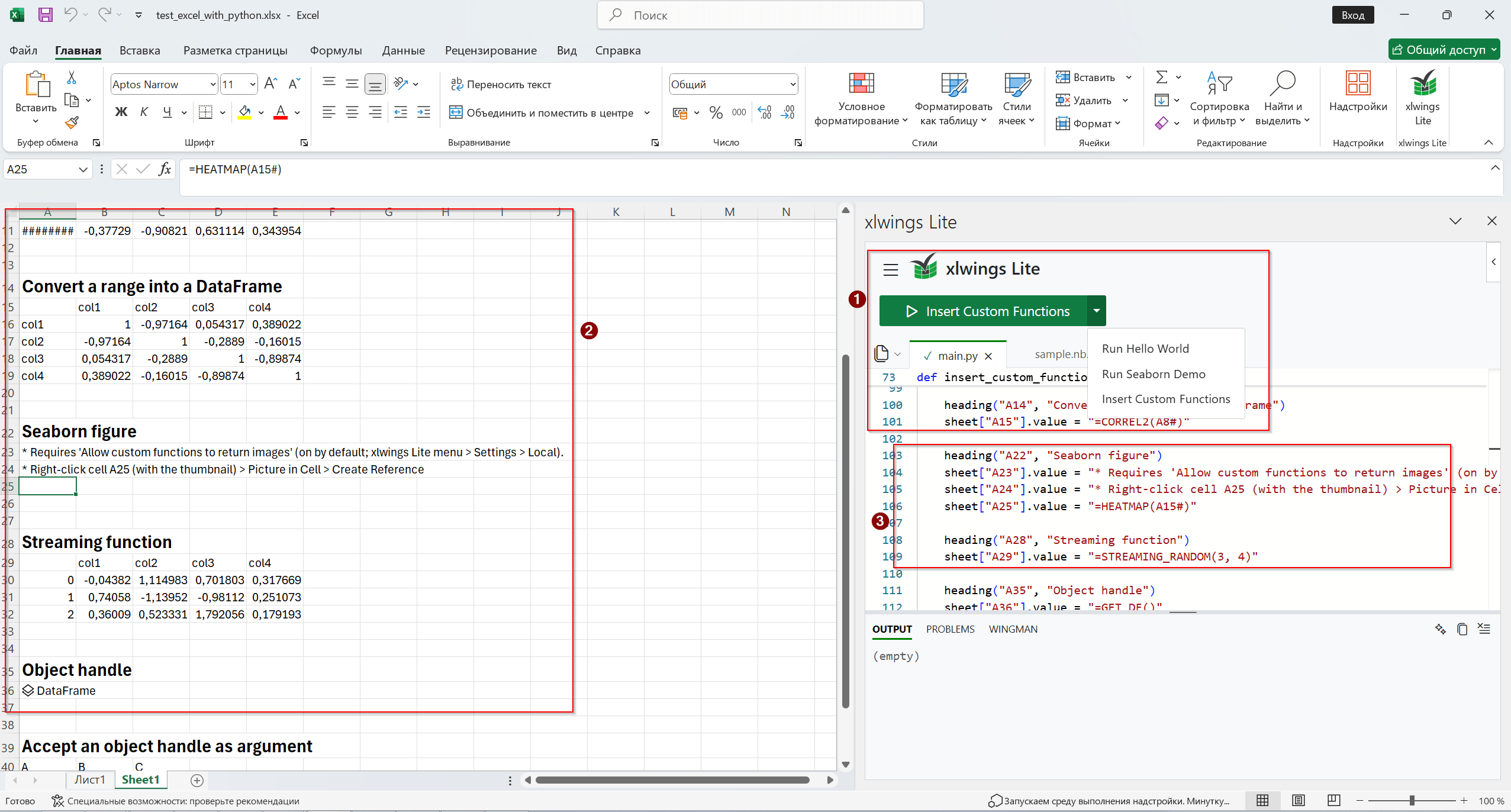Increase indent using the indent icon
This screenshot has width=1511, height=812.
pyautogui.click(x=424, y=112)
